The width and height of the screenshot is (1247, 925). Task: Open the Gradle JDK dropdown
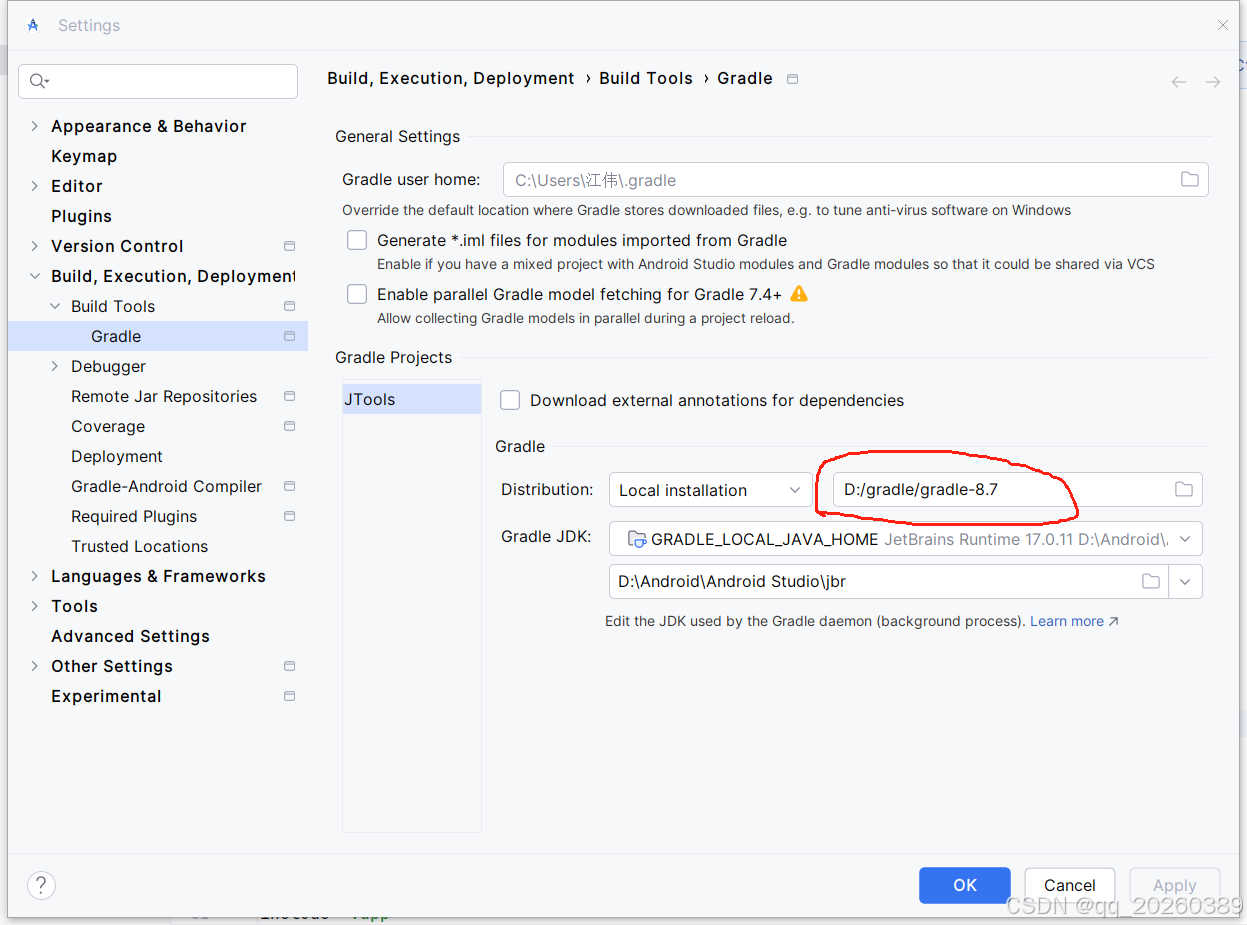click(x=905, y=539)
